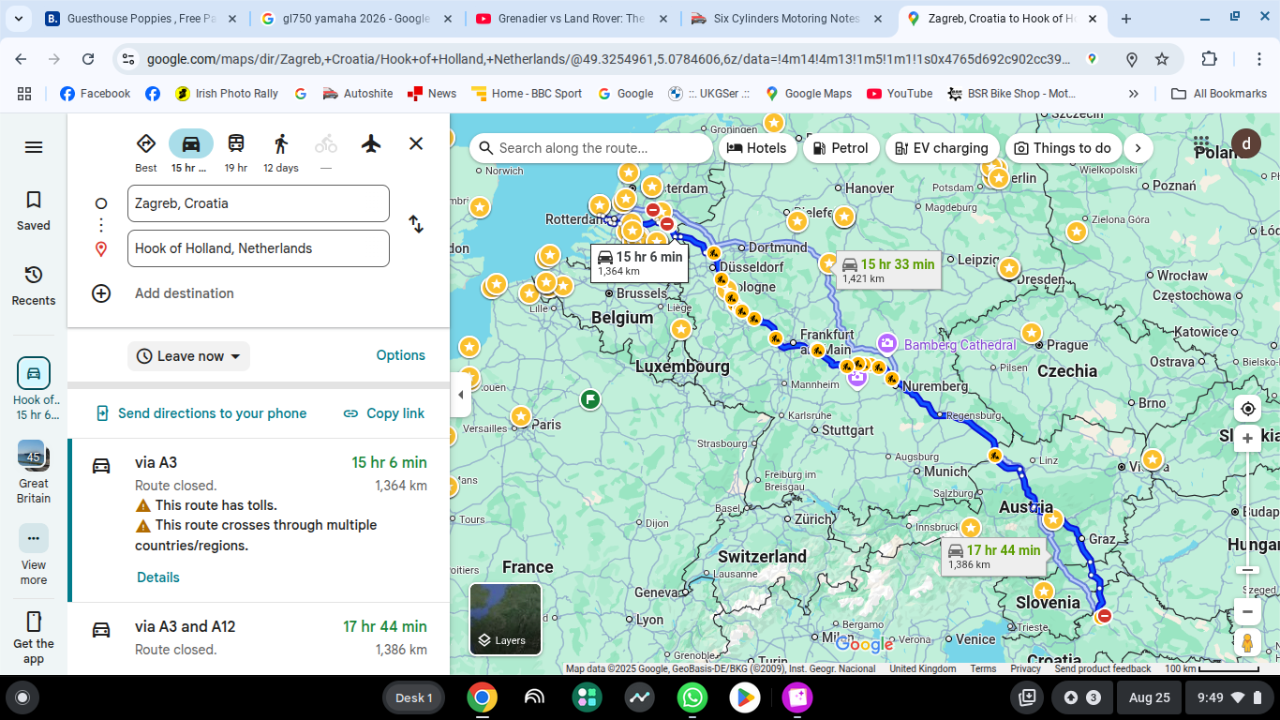
Task: Zoom in the map with plus button
Action: click(1247, 439)
